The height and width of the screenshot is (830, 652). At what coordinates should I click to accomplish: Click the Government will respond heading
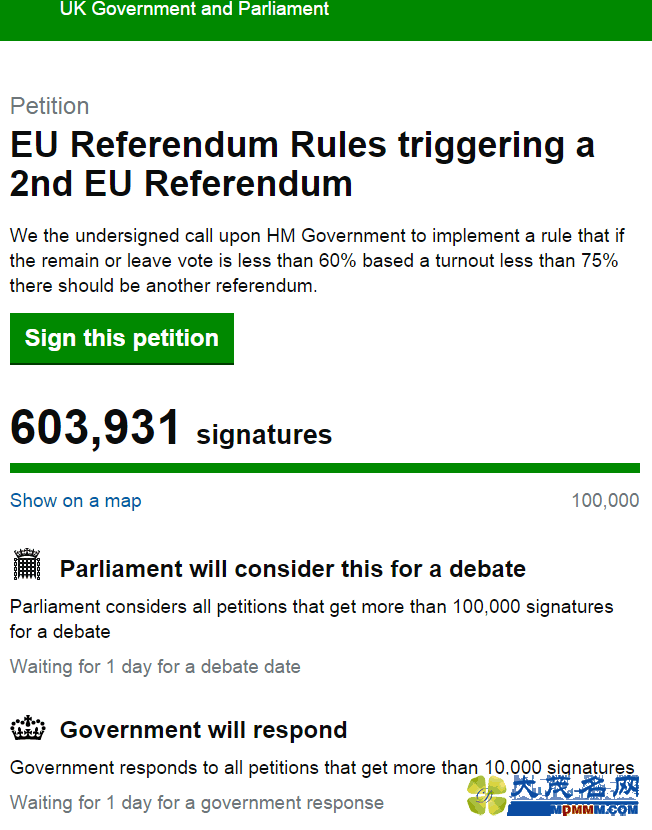coord(204,730)
